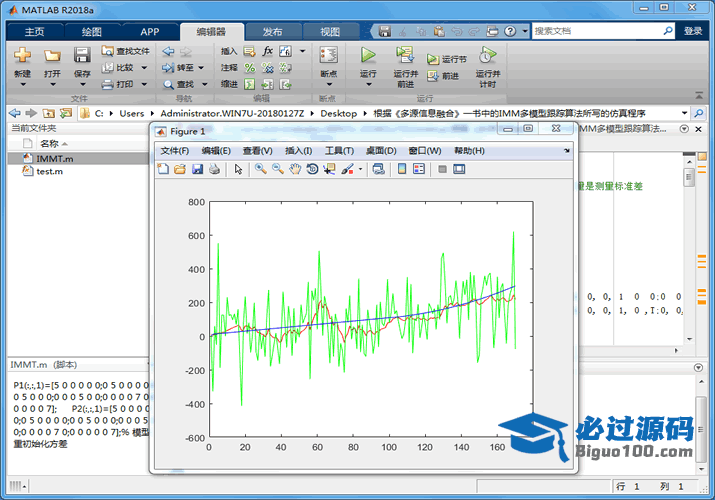Expand the Print (打印) dropdown arrow
This screenshot has width=715, height=500.
click(144, 84)
